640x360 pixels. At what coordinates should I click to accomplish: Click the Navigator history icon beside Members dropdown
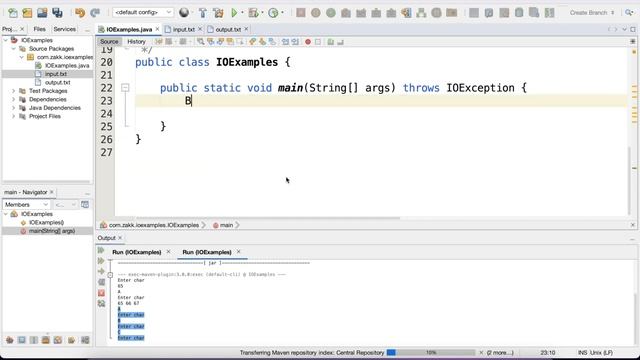pos(85,204)
